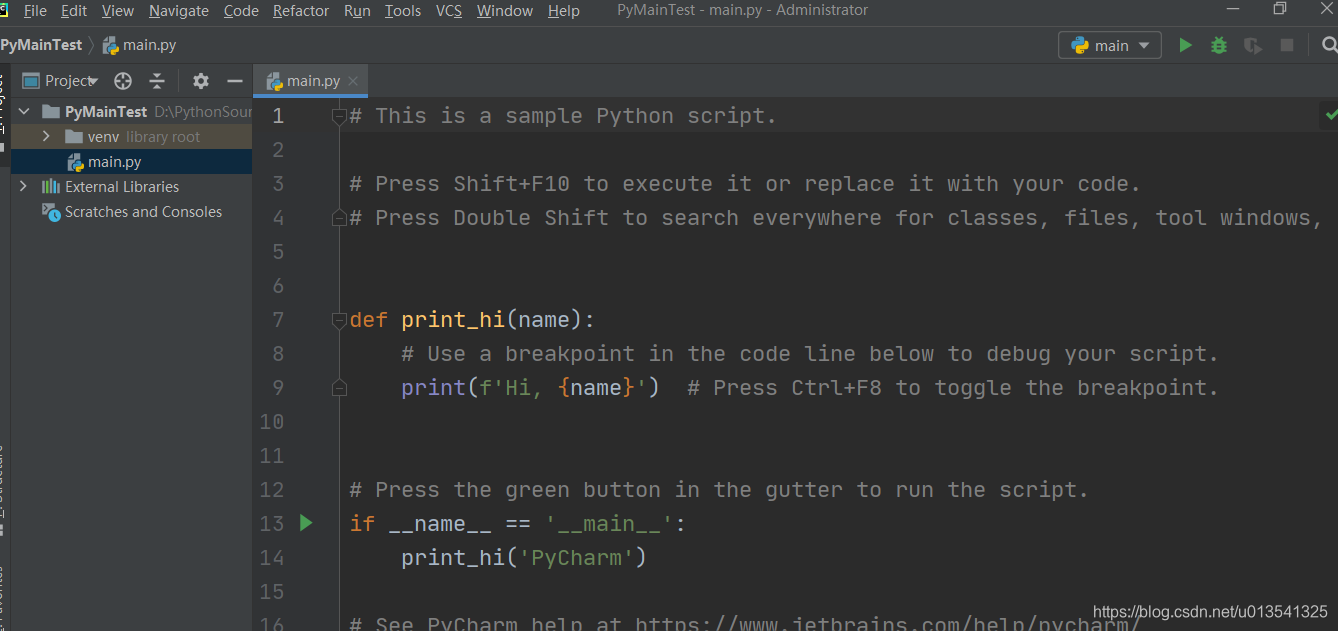Hide the Project panel with minus icon

pyautogui.click(x=235, y=81)
